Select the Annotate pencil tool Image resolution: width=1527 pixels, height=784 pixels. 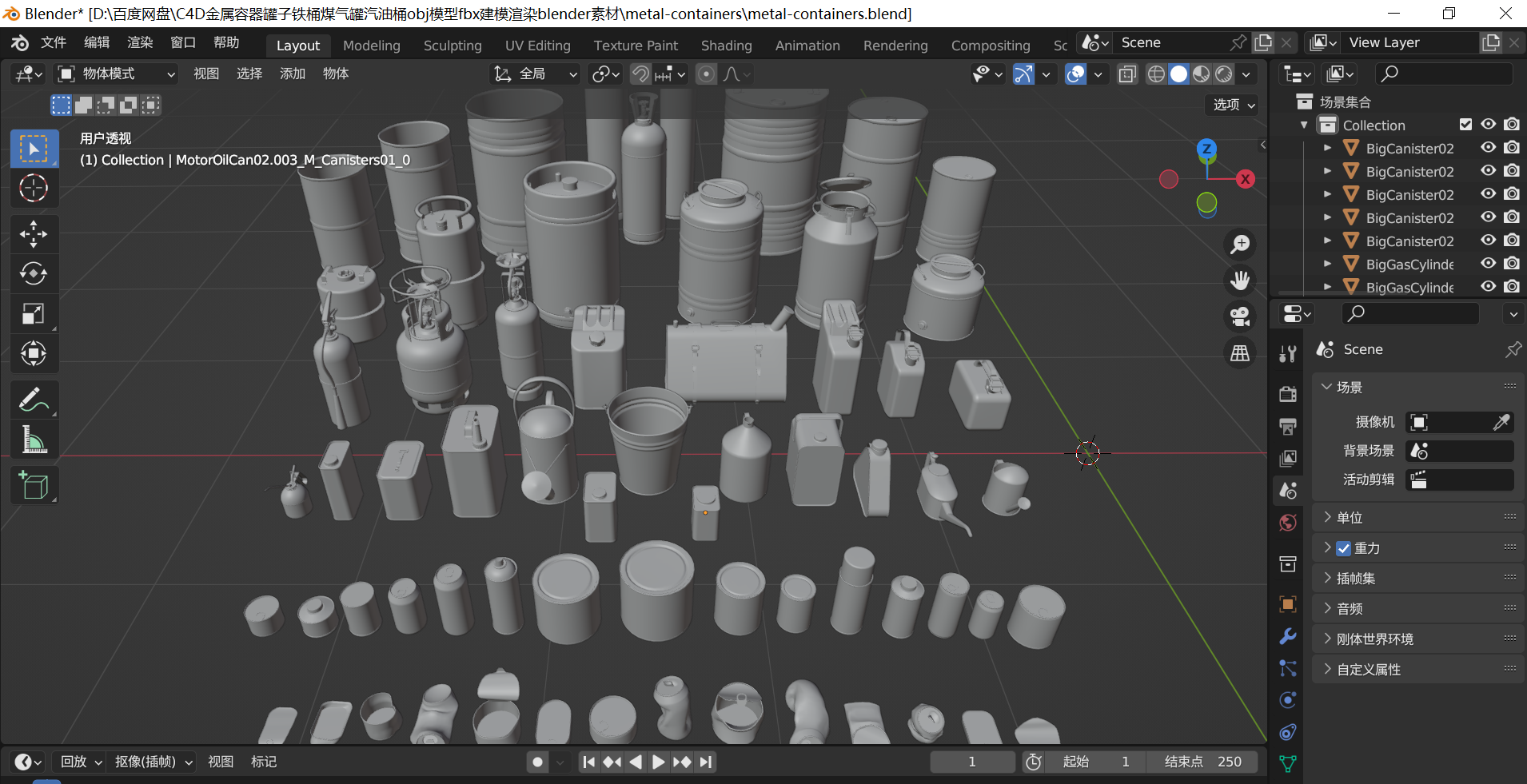pyautogui.click(x=34, y=400)
